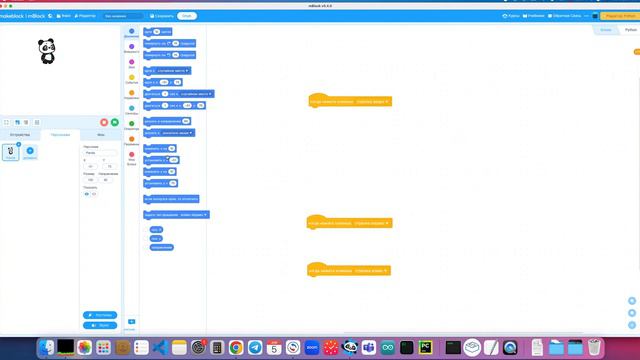Click the add sprite plus button
This screenshot has width=640, height=360.
click(30, 151)
